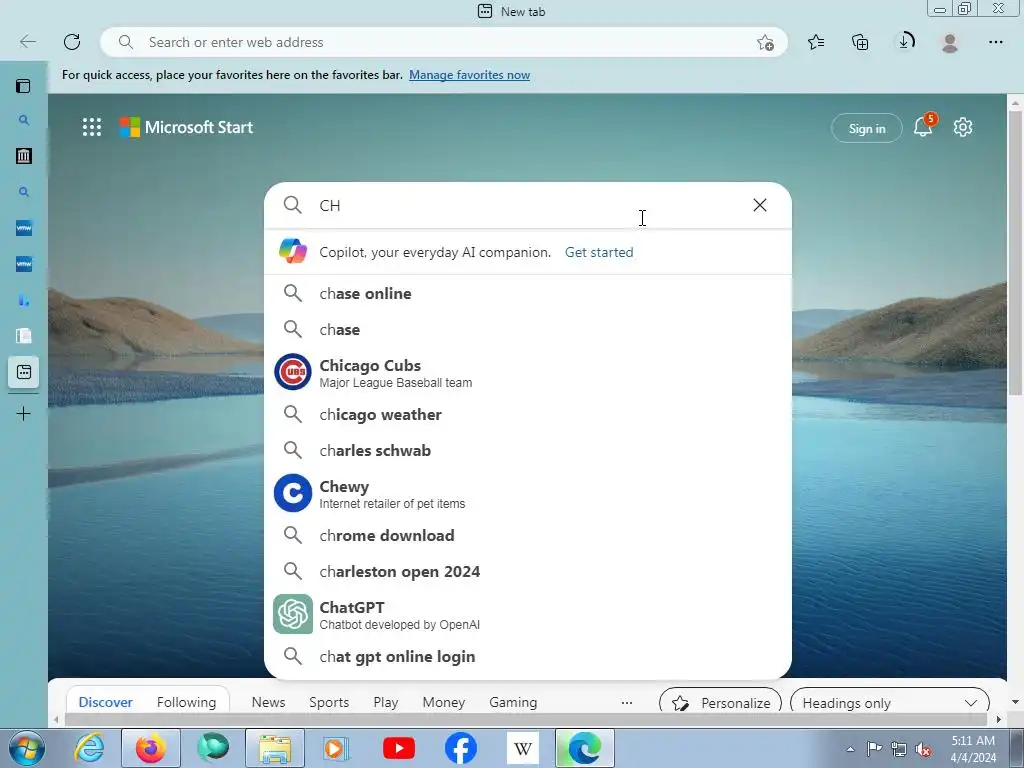Click the Sign in button

[867, 128]
